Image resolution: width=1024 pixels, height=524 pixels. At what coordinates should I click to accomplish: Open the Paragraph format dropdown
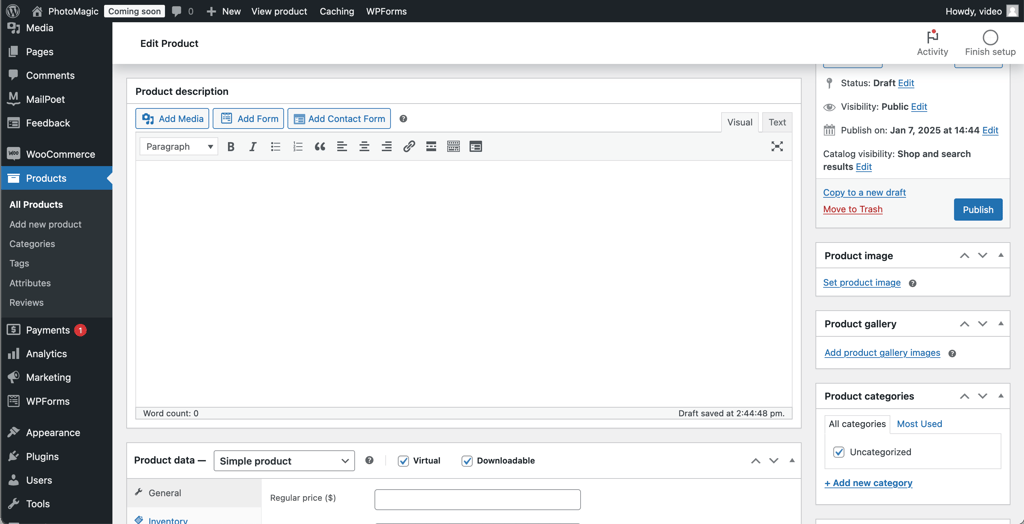pos(178,147)
